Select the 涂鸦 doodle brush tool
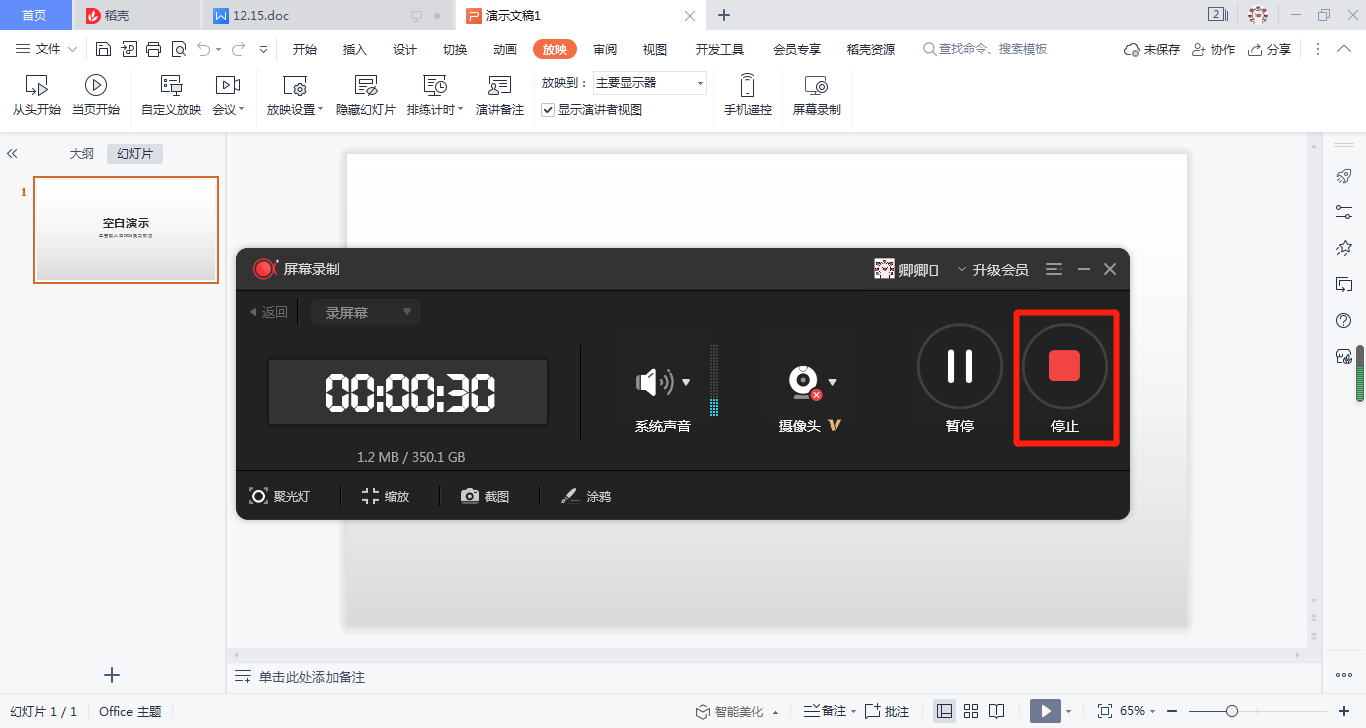The image size is (1366, 728). click(570, 496)
